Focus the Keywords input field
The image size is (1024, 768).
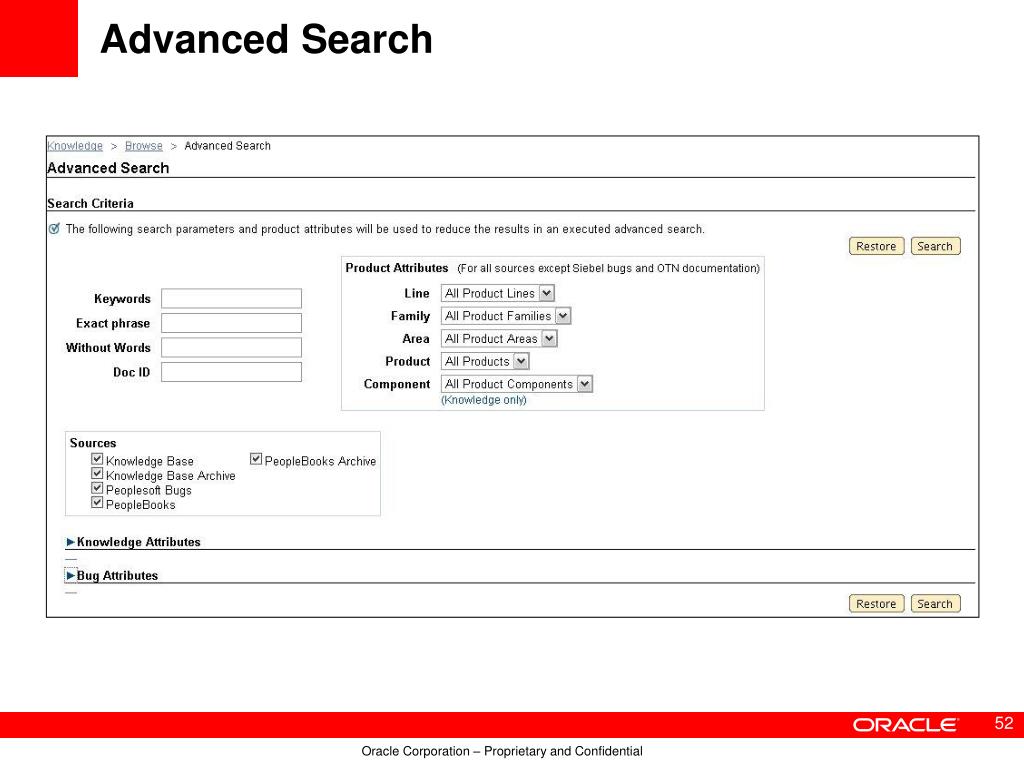pos(231,298)
